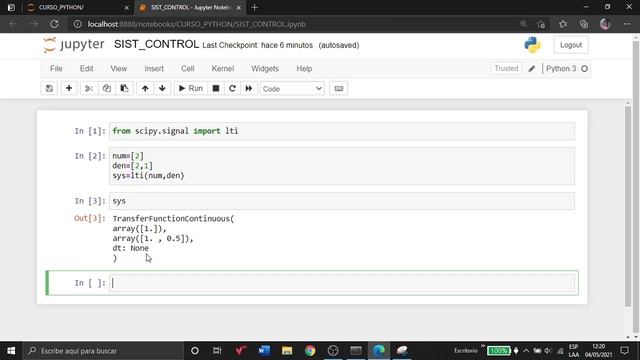This screenshot has height=360, width=640.
Task: Move selected cell up arrow
Action: (x=145, y=89)
